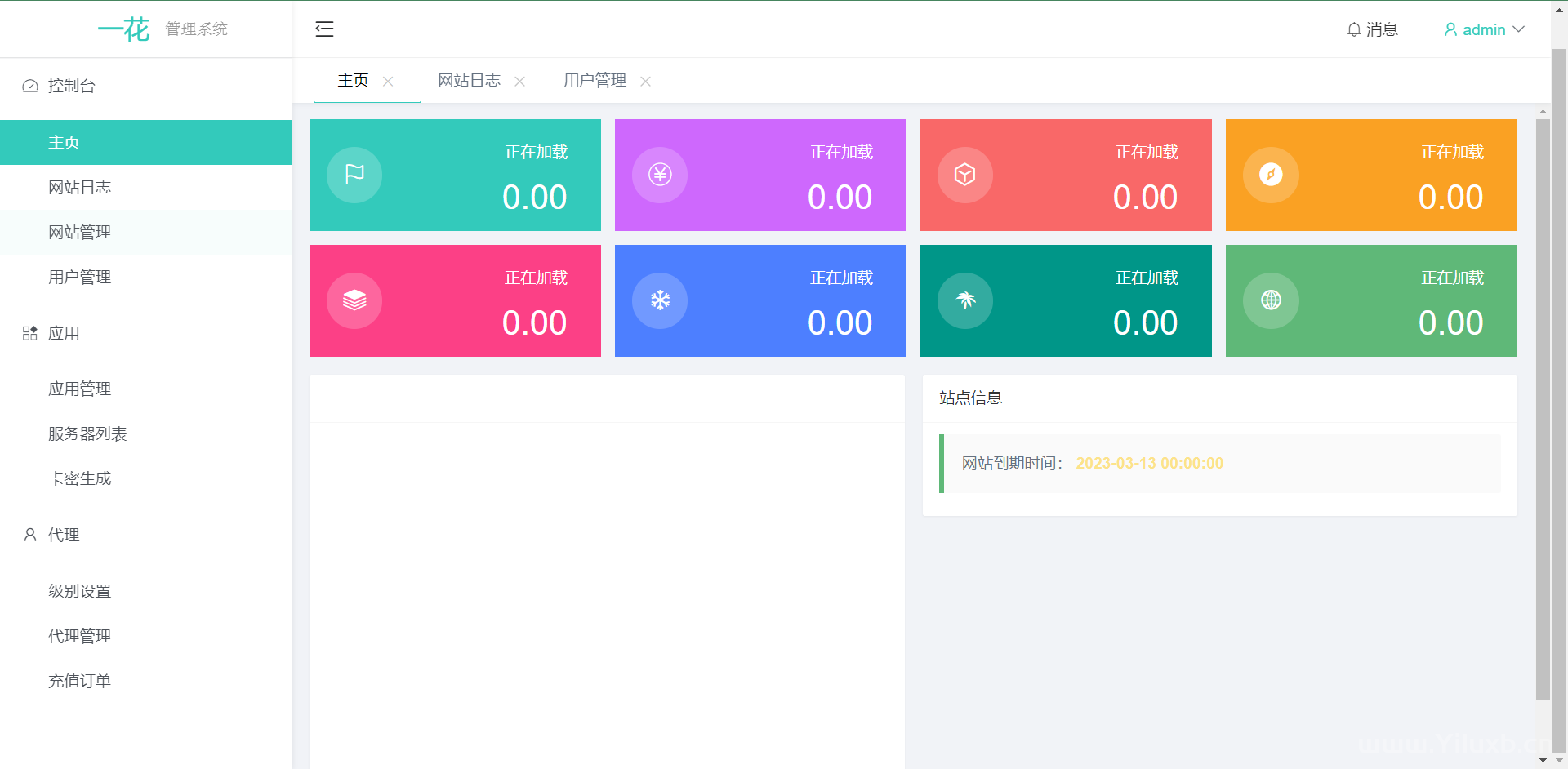Viewport: 1568px width, 769px height.
Task: Click the admin username
Action: click(1484, 29)
